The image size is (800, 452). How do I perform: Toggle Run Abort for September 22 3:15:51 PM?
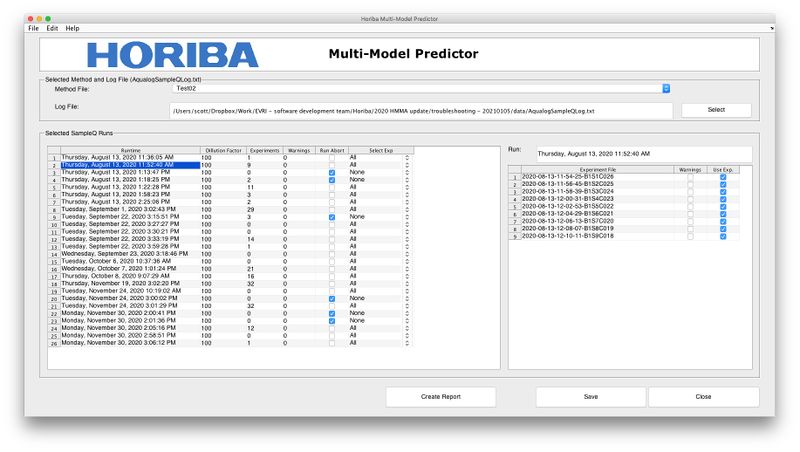point(332,217)
